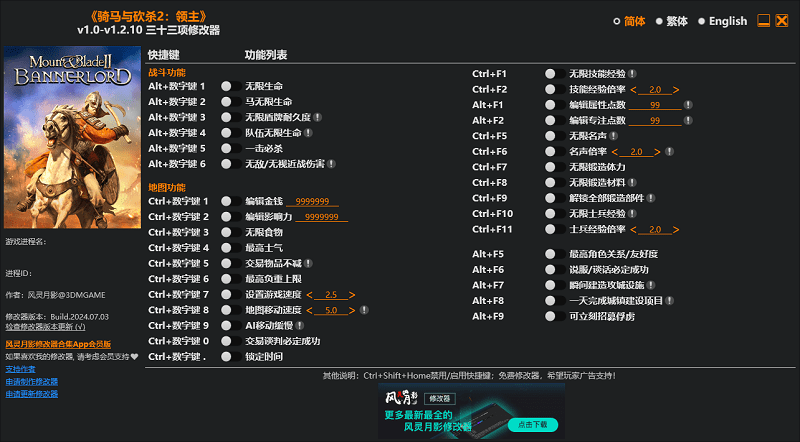
Task: Decrease 设置游戏速度 with left arrow
Action: pos(309,295)
